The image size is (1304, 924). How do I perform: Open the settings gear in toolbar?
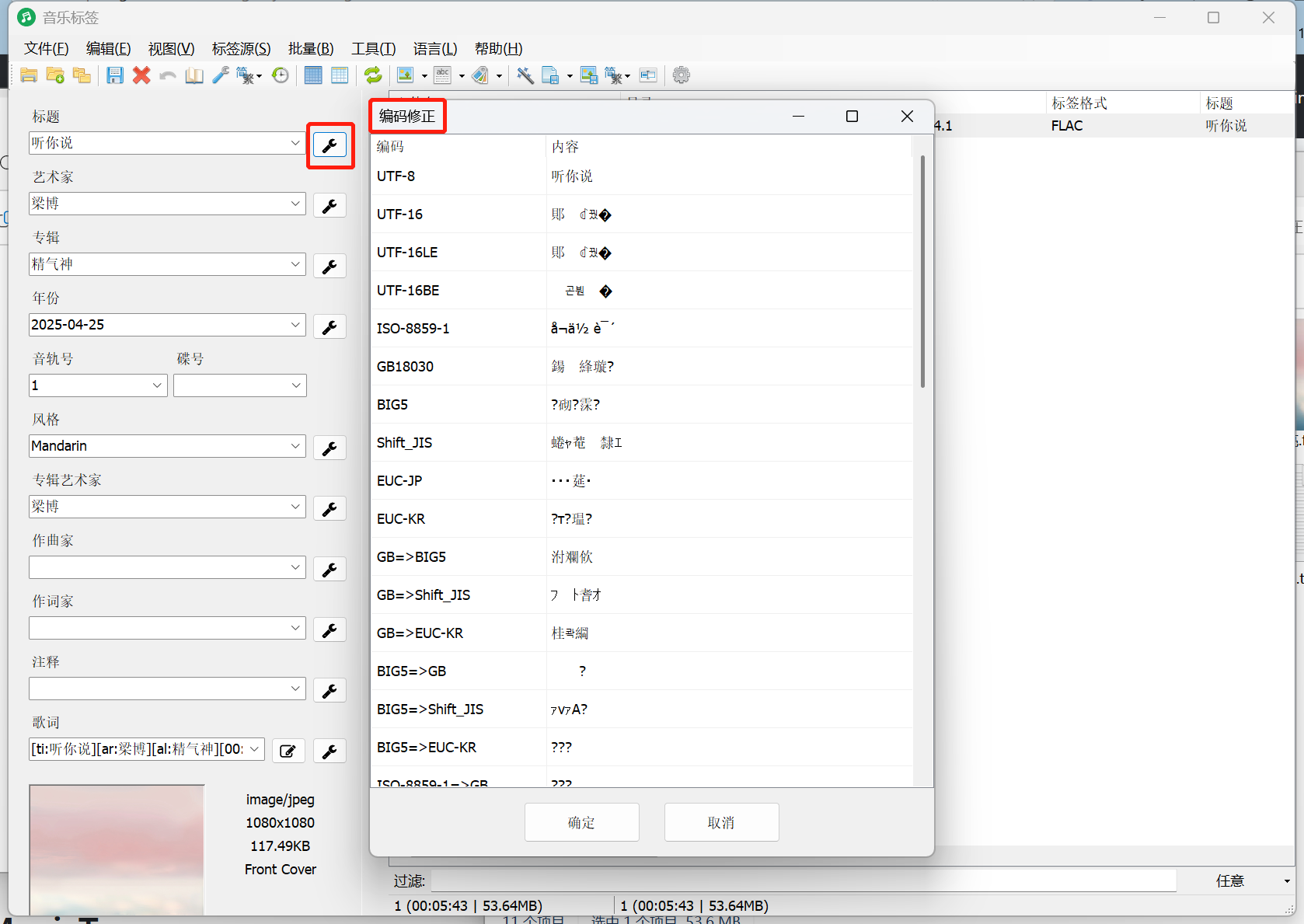coord(682,75)
